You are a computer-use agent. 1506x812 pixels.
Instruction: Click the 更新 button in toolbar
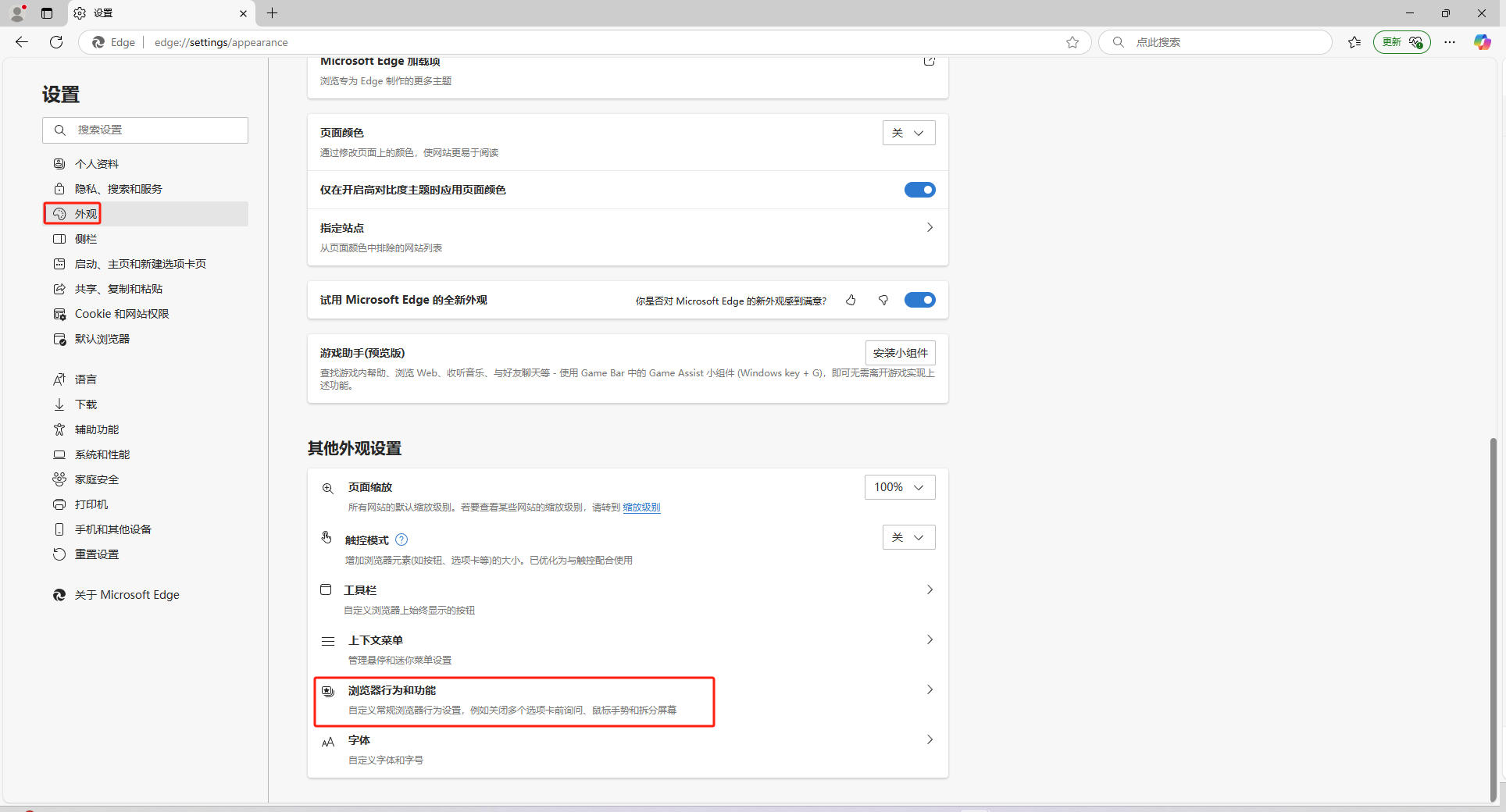(1401, 42)
